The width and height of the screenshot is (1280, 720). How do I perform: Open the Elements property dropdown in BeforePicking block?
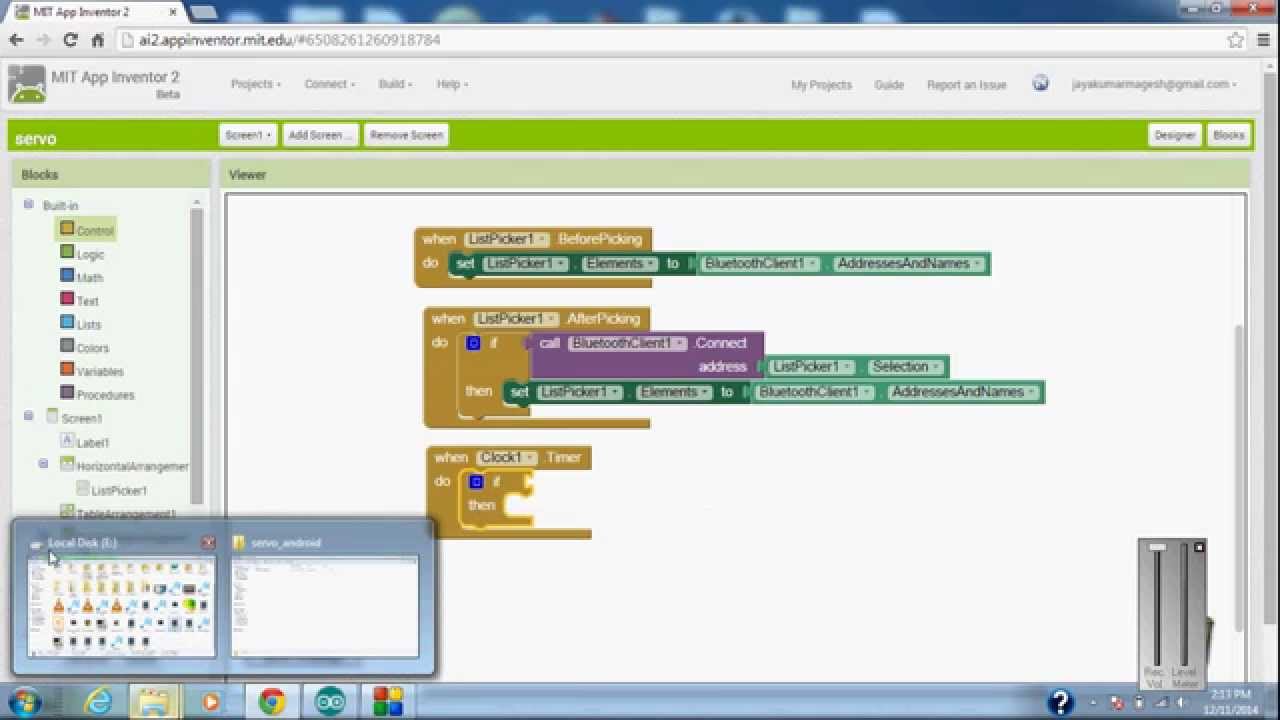tap(621, 264)
